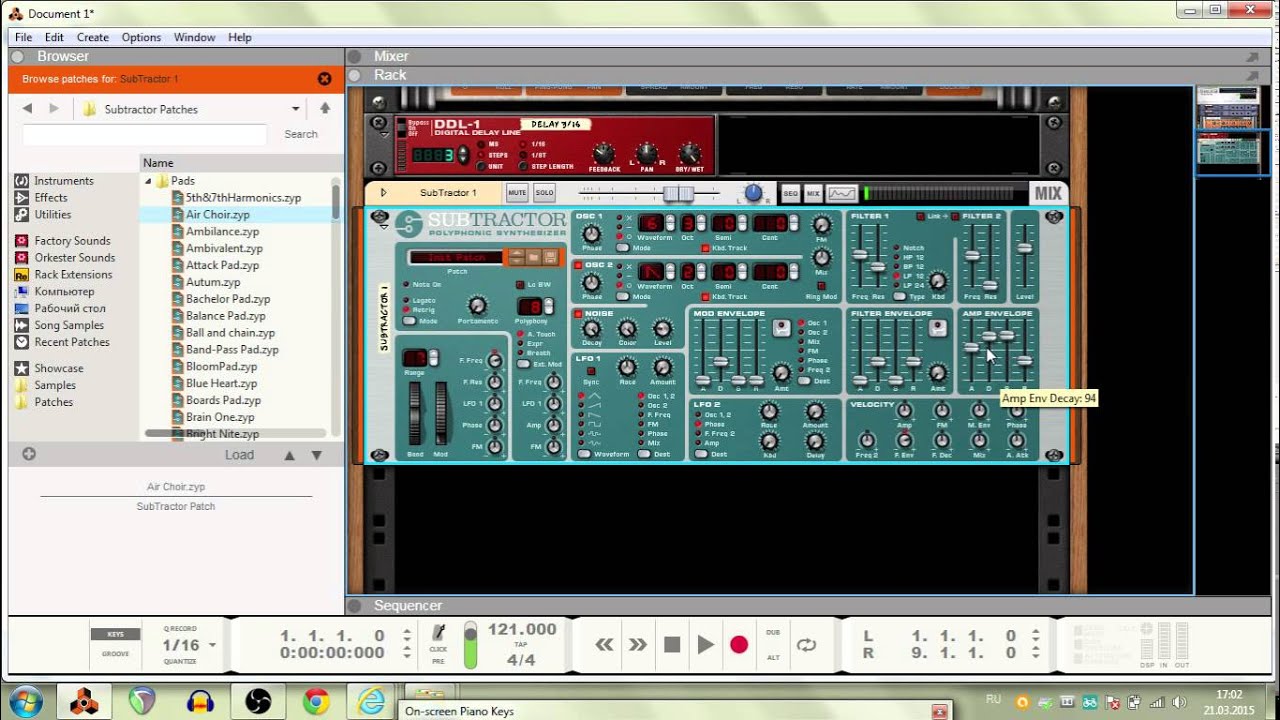Collapse the Pads folder tree

[x=149, y=181]
